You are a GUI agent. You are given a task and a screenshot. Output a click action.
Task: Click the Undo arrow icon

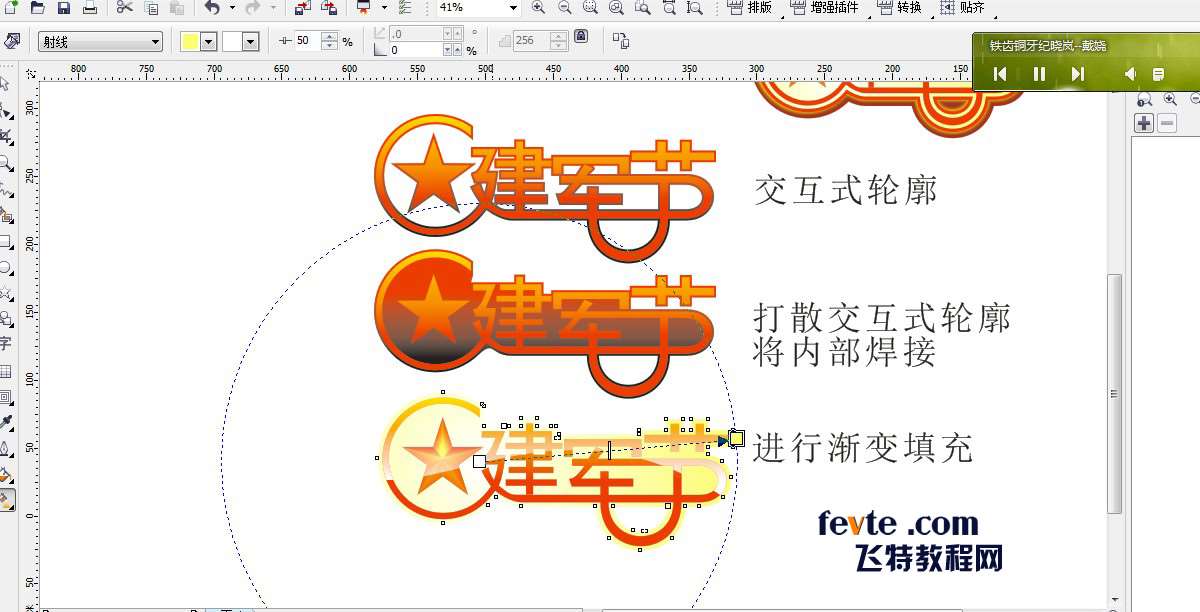(x=212, y=8)
